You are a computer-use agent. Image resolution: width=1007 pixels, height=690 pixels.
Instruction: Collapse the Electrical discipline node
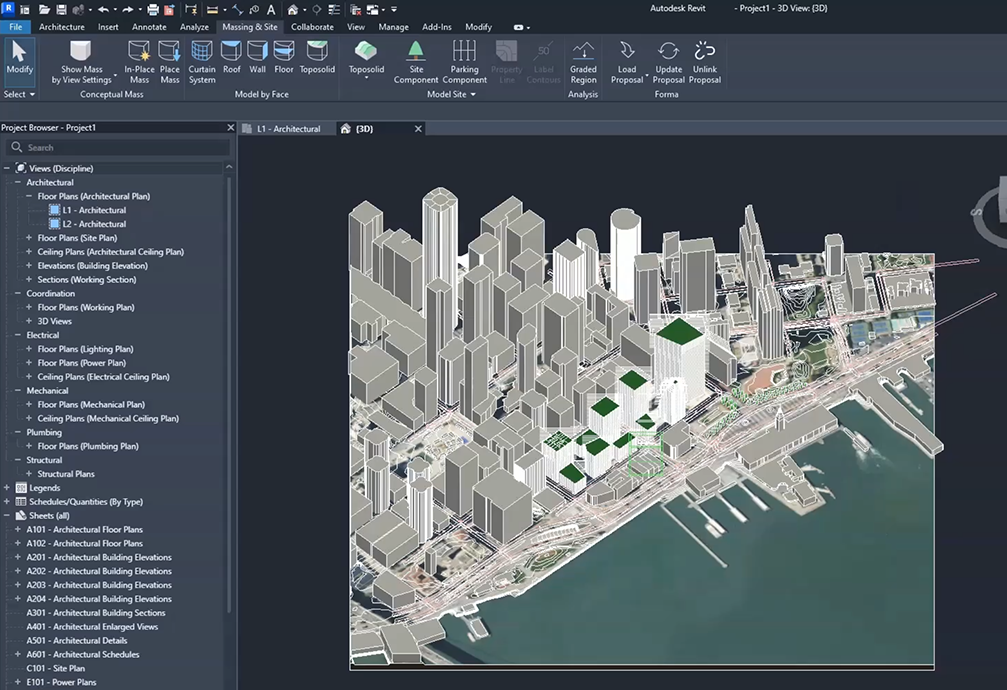pos(18,335)
